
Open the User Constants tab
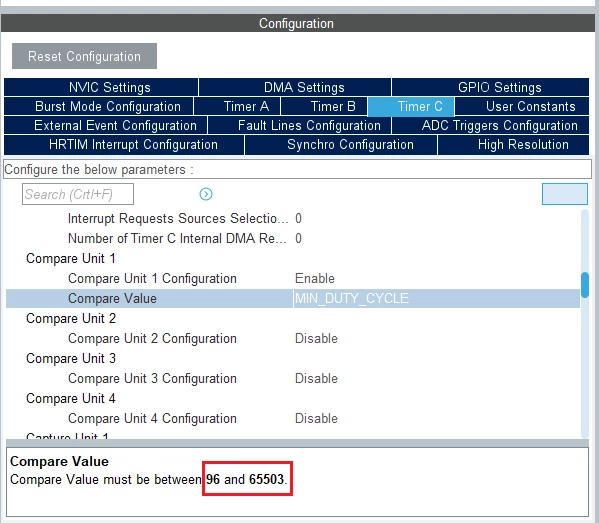point(522,106)
